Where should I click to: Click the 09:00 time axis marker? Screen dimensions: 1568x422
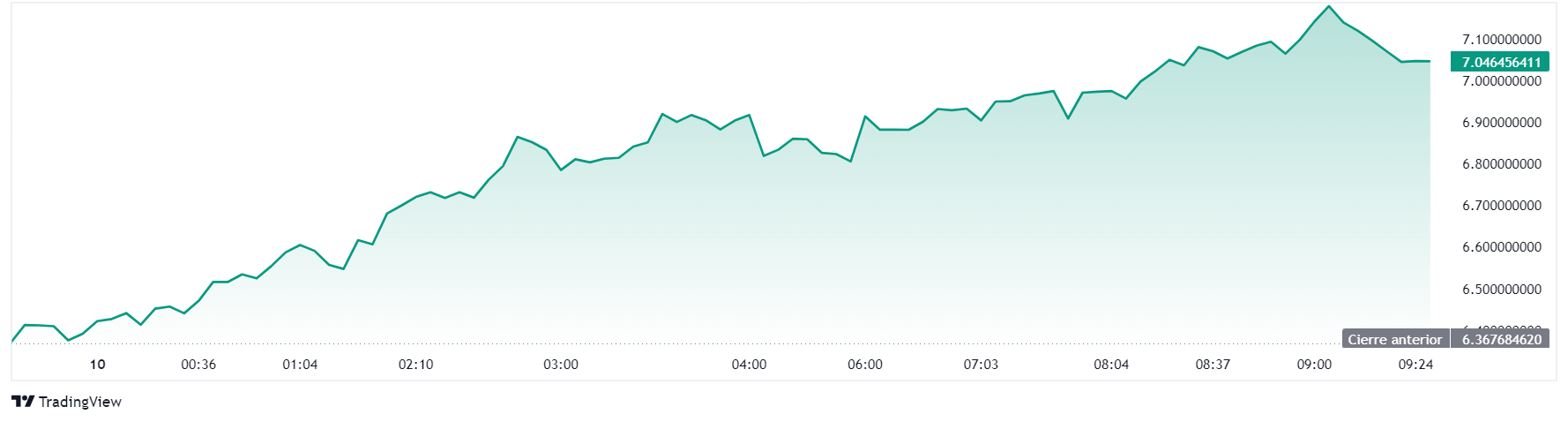tap(1314, 365)
